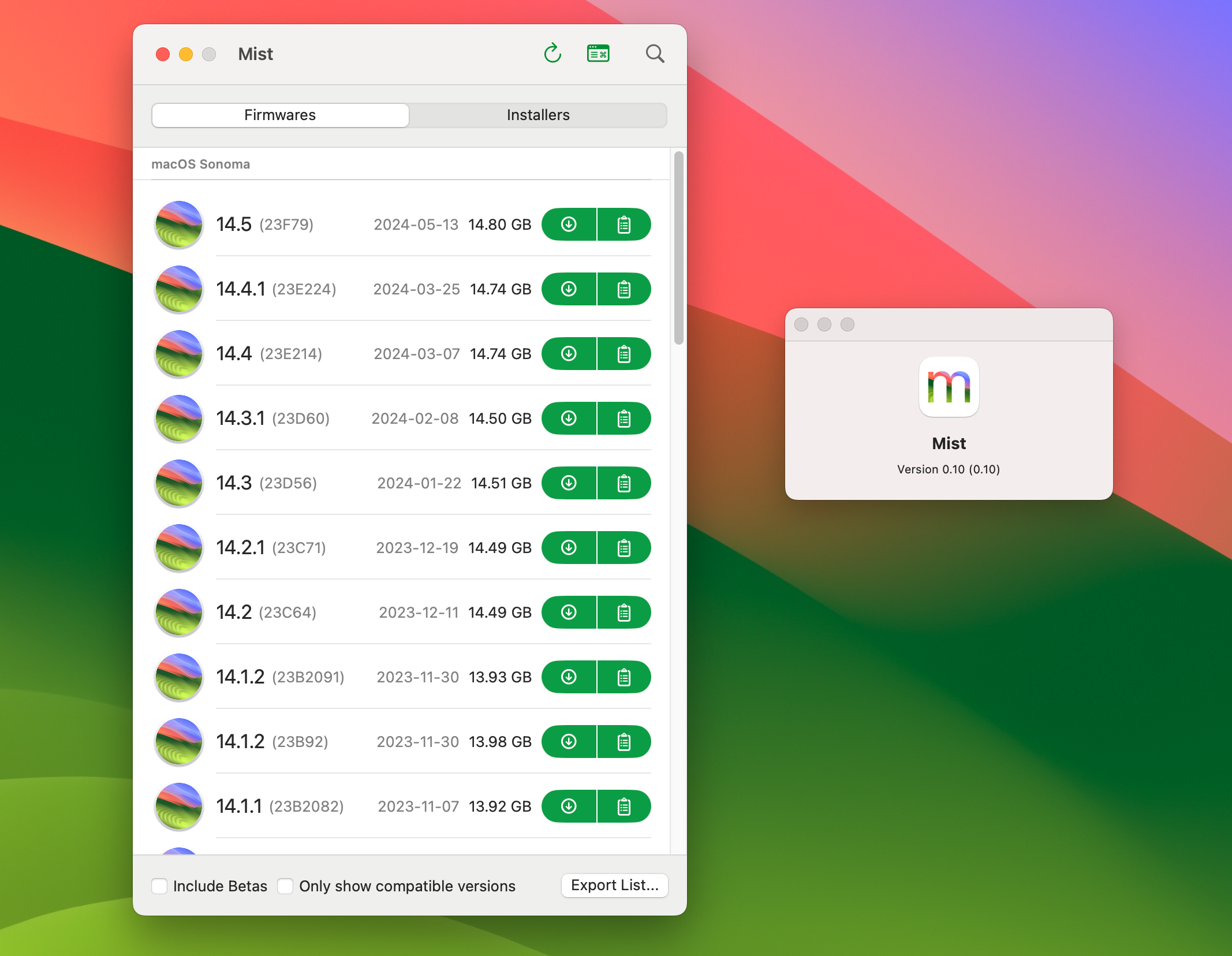Click the 2023-12-19 date text
Viewport: 1232px width, 956px height.
[x=417, y=548]
